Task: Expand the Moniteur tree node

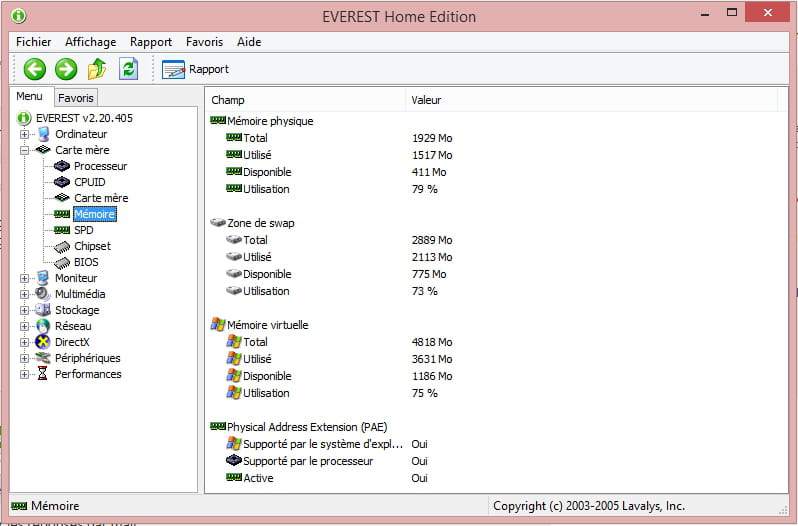Action: (x=24, y=278)
